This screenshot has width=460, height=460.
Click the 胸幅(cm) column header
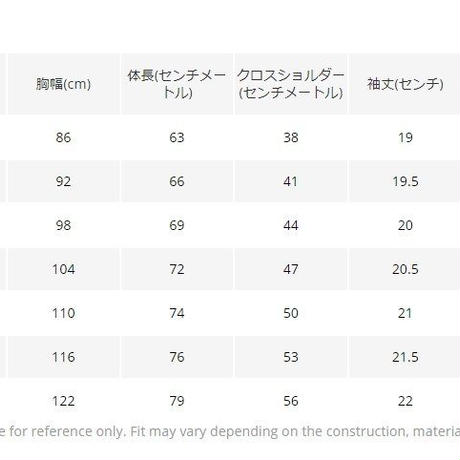point(63,84)
